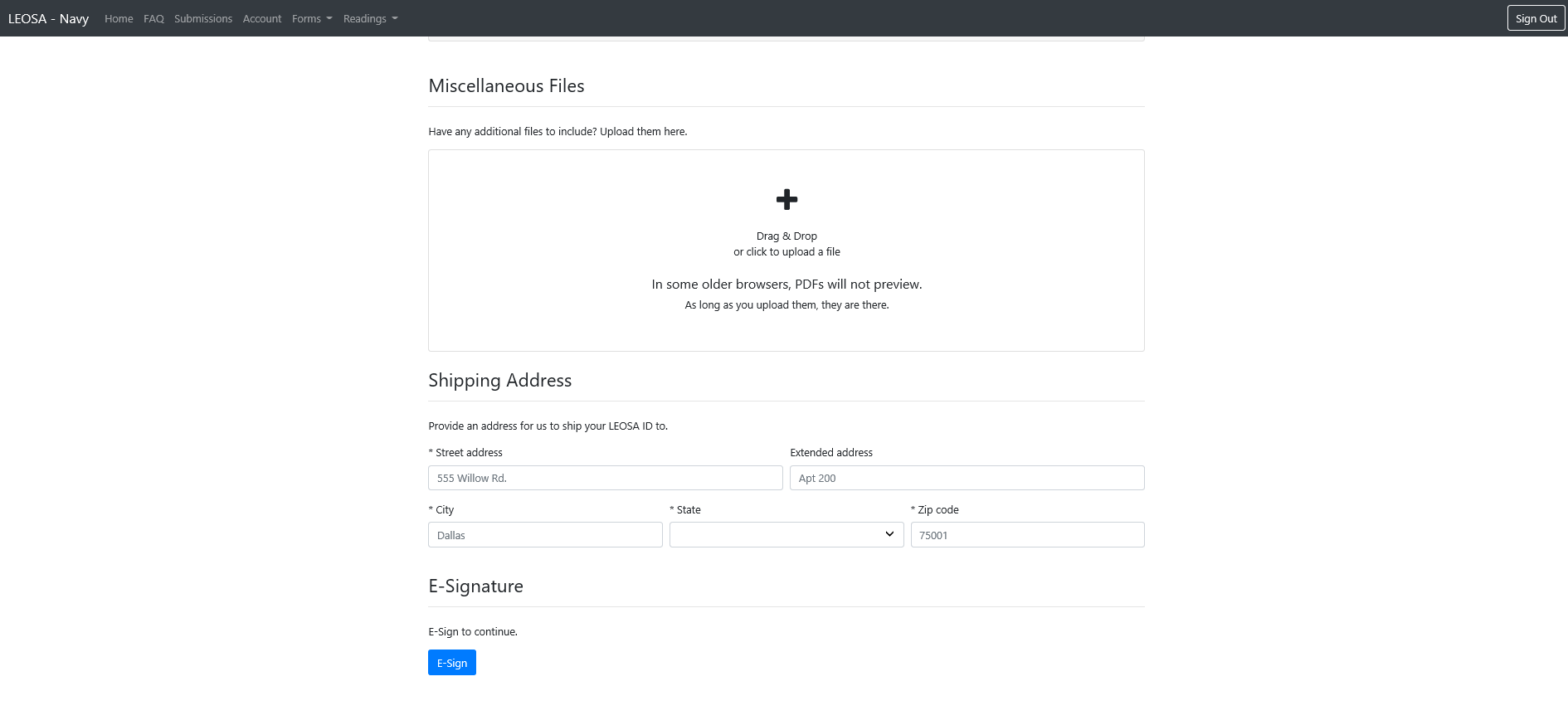
Task: Click into the City field
Action: coord(545,535)
